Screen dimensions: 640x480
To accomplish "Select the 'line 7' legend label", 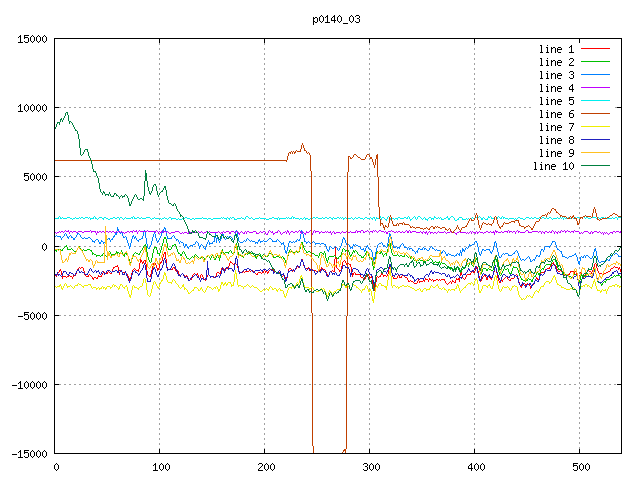I will click(556, 127).
